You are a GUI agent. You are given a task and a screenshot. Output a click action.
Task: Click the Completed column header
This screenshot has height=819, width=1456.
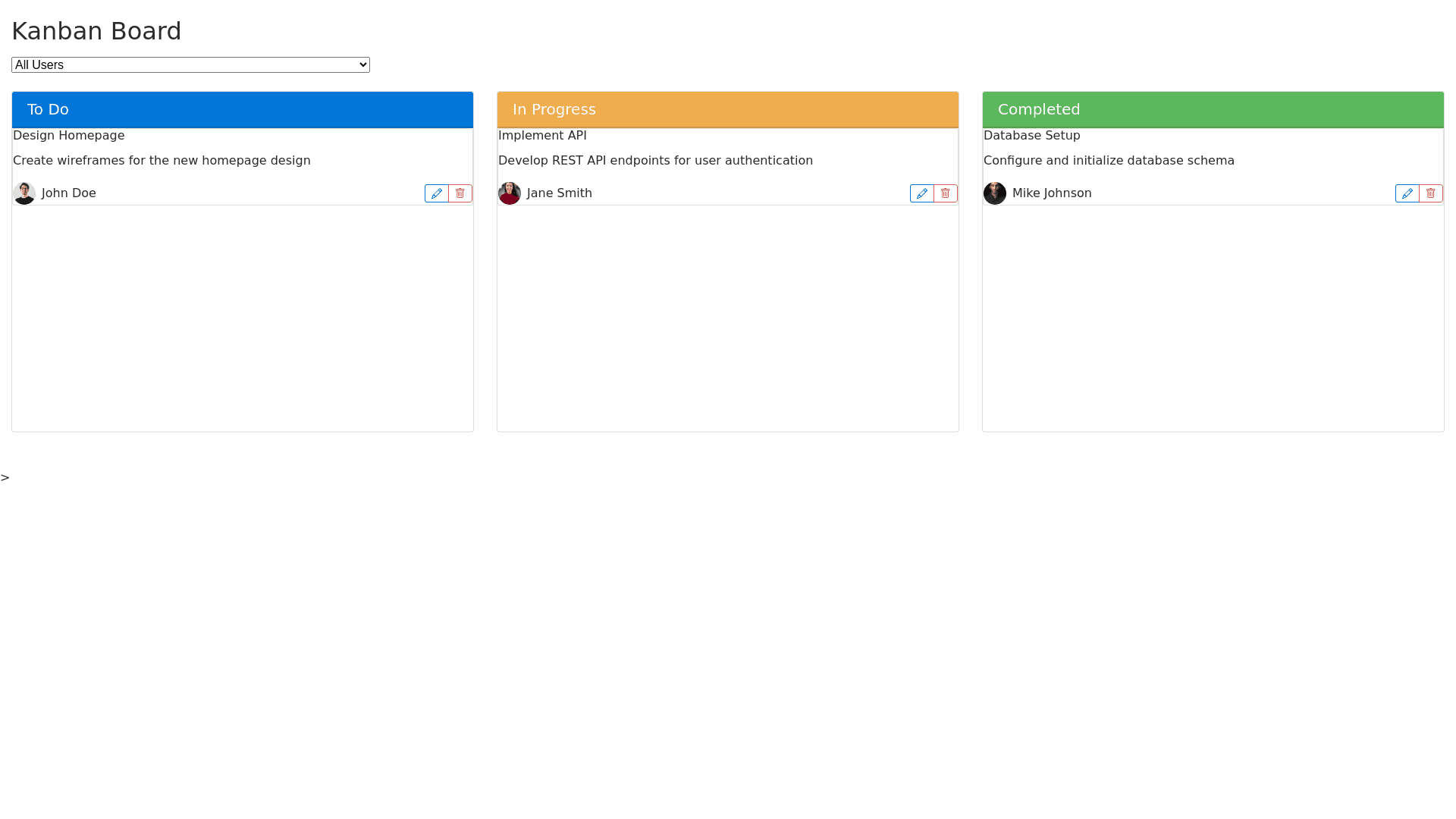pos(1213,109)
